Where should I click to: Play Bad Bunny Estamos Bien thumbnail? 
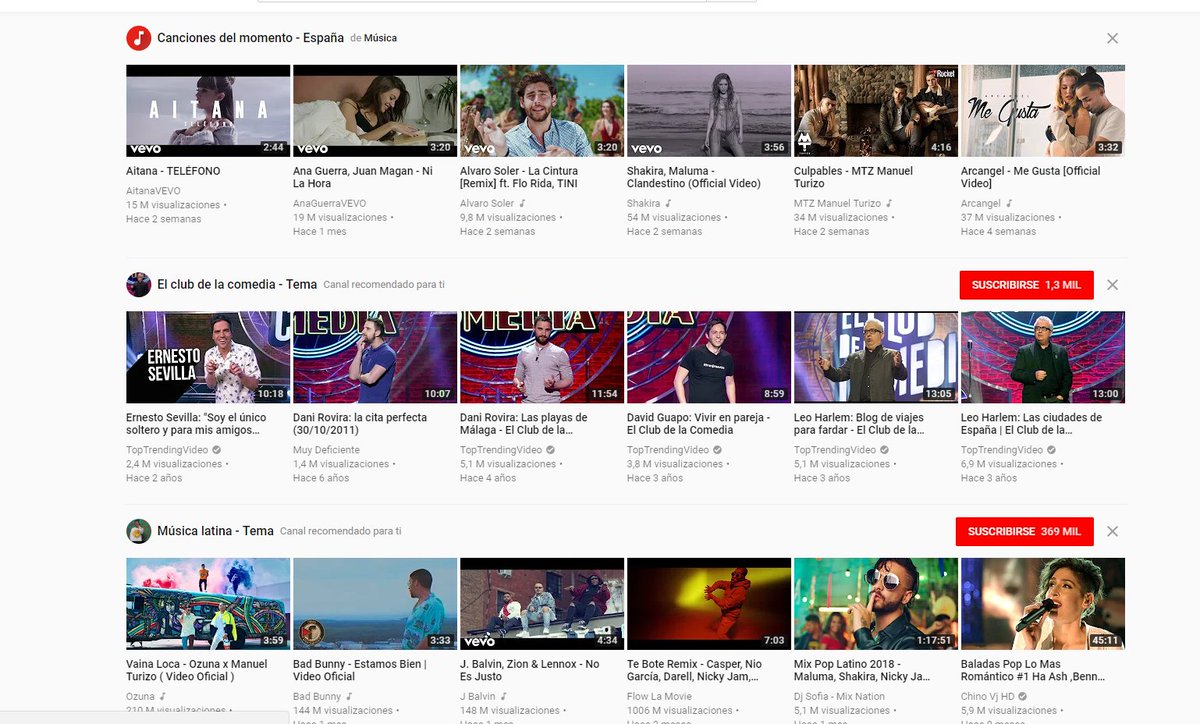[x=375, y=604]
